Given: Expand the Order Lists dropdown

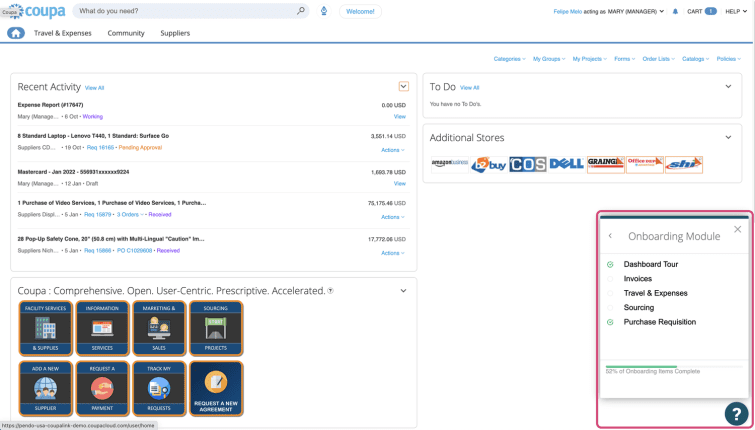Looking at the screenshot, I should coord(658,59).
